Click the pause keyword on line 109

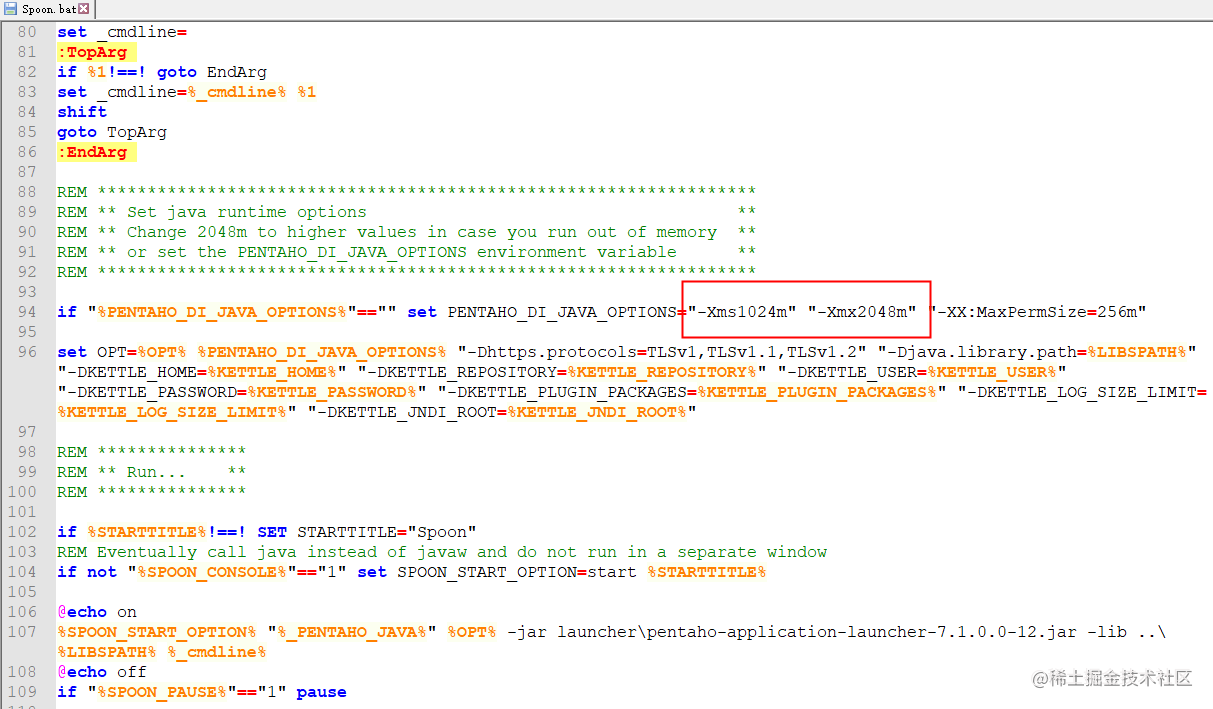(x=321, y=691)
